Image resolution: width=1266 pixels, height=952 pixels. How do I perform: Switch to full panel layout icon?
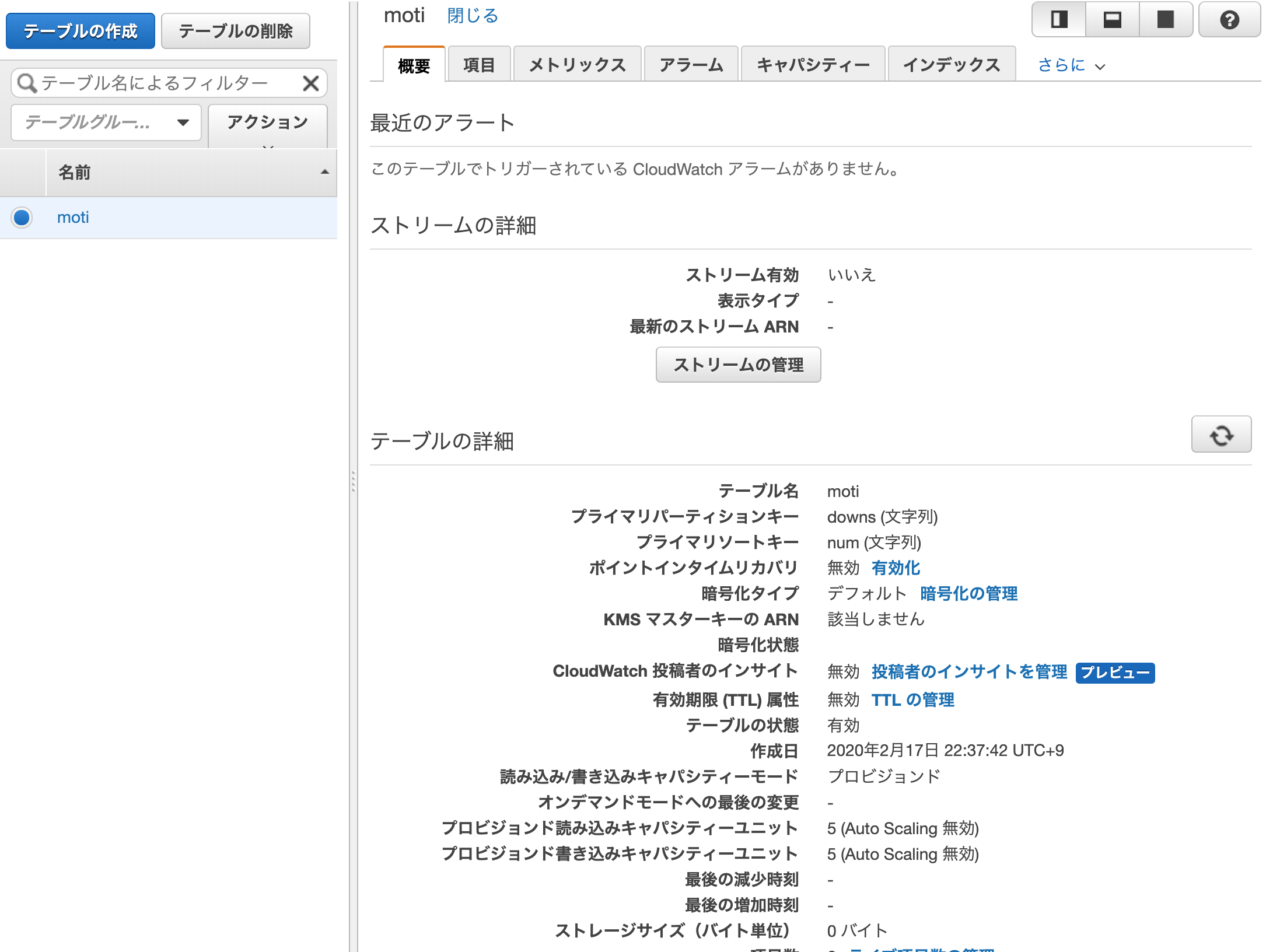pyautogui.click(x=1165, y=20)
